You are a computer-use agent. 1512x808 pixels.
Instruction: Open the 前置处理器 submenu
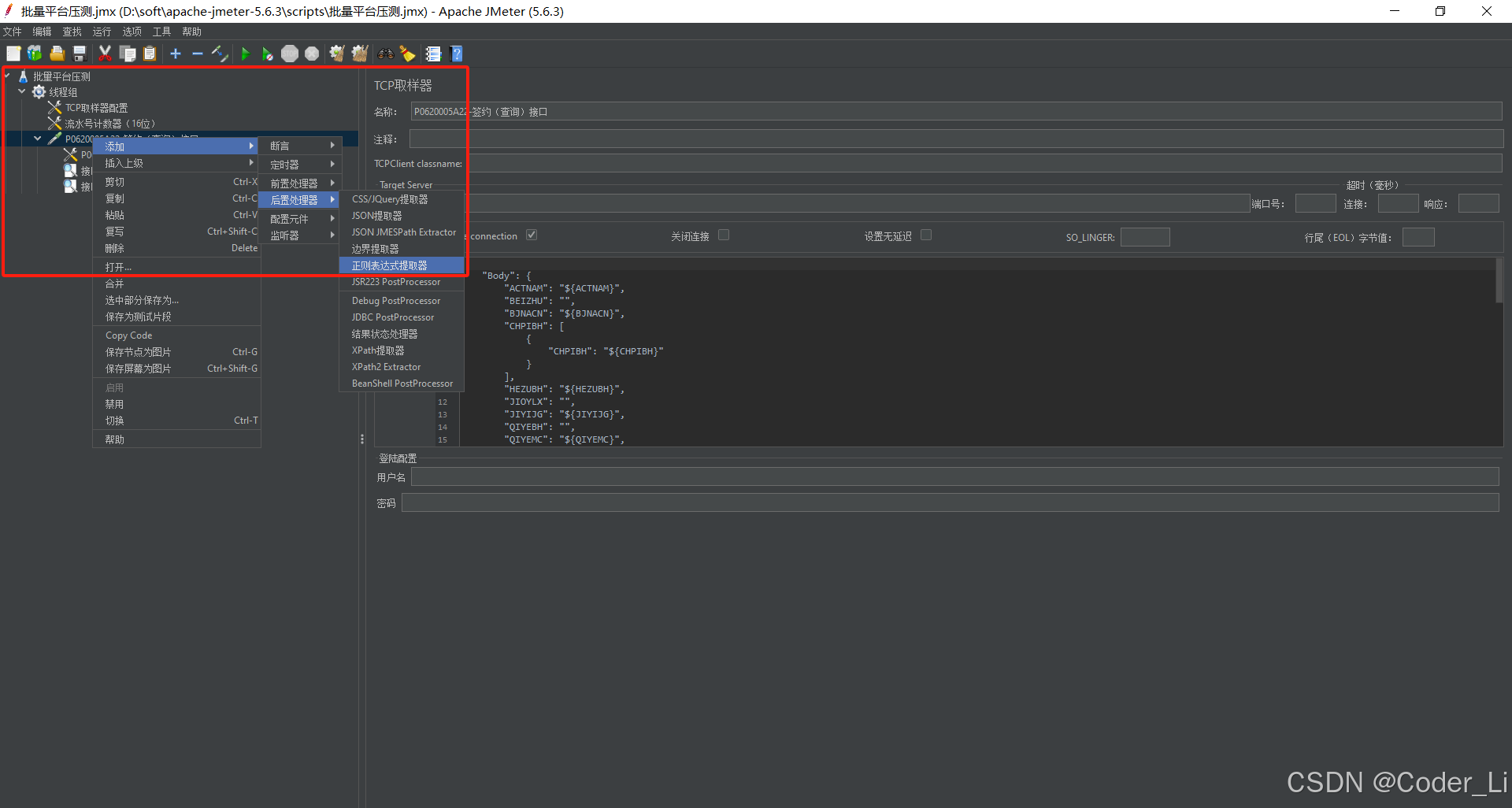click(x=300, y=183)
